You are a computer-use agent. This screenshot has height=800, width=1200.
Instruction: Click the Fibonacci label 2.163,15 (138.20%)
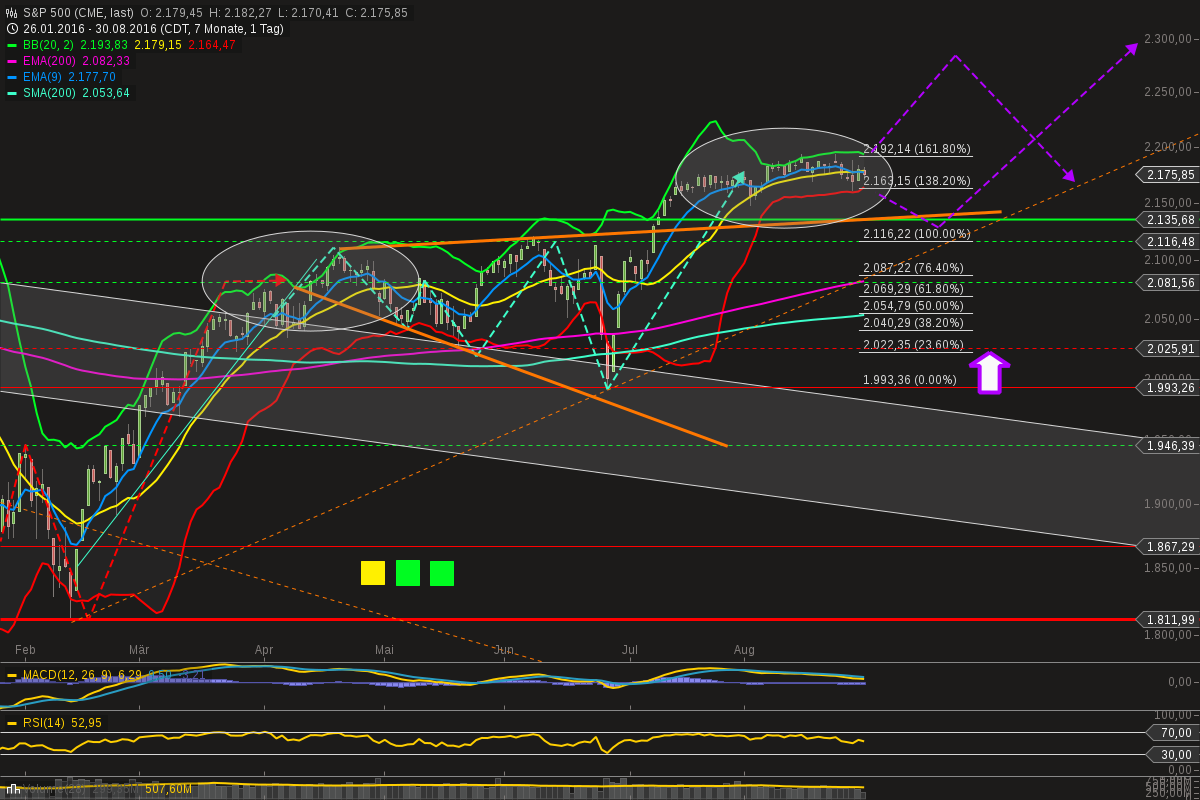[917, 181]
